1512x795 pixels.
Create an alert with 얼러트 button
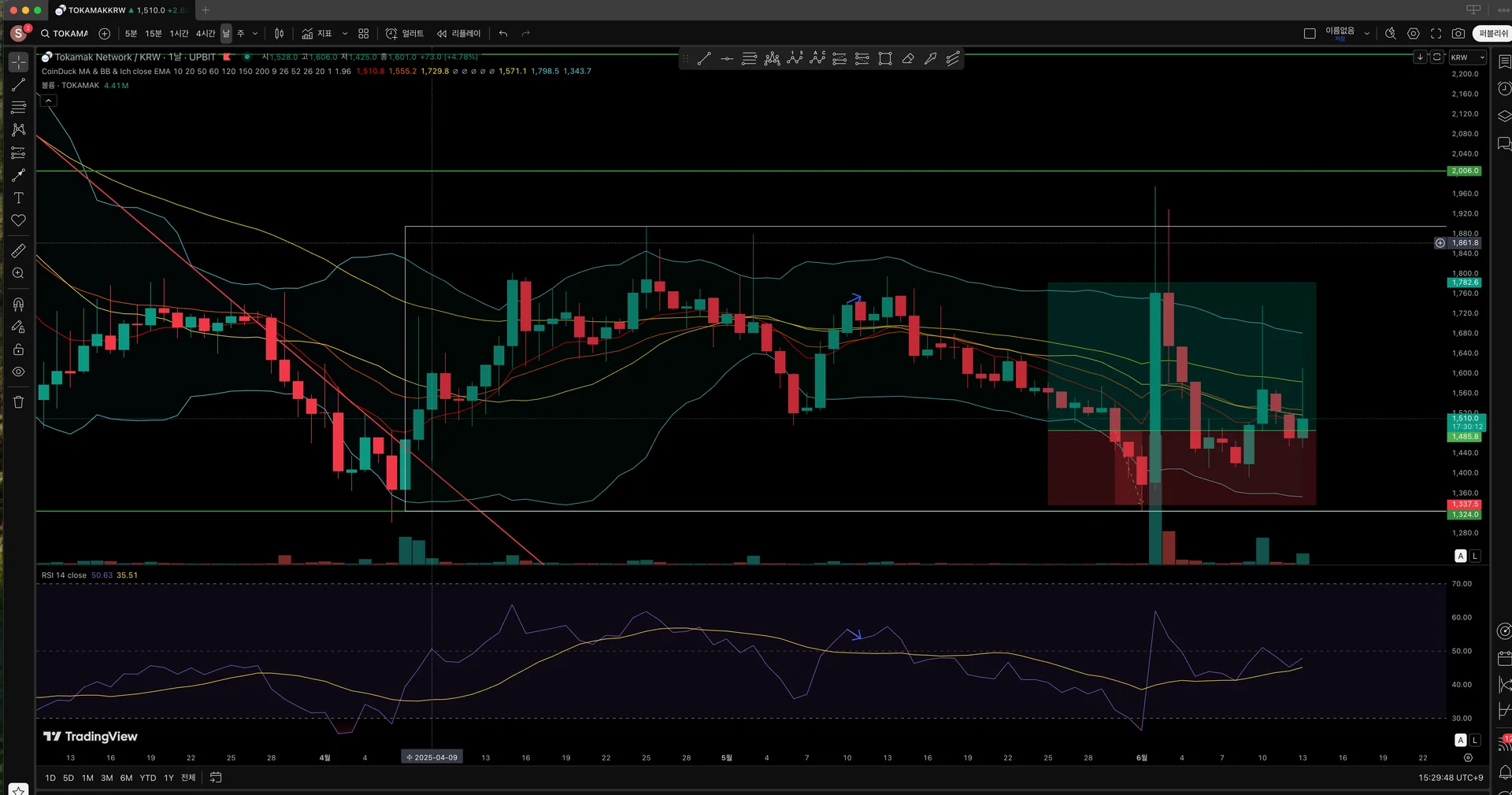click(x=405, y=33)
